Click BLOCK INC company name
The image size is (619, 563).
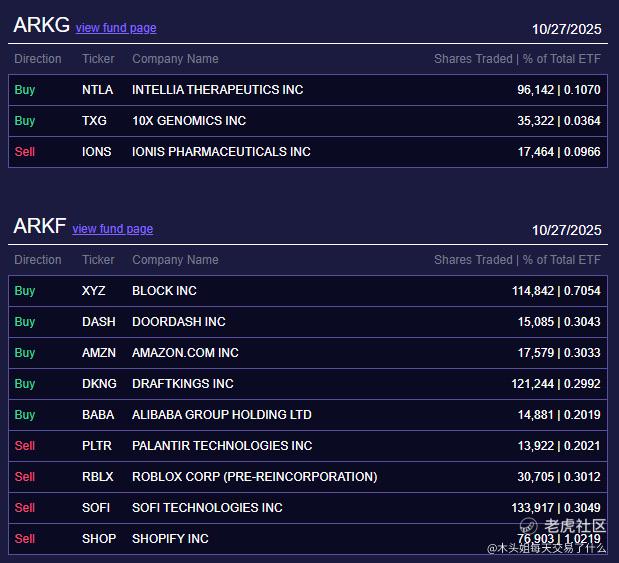(164, 291)
